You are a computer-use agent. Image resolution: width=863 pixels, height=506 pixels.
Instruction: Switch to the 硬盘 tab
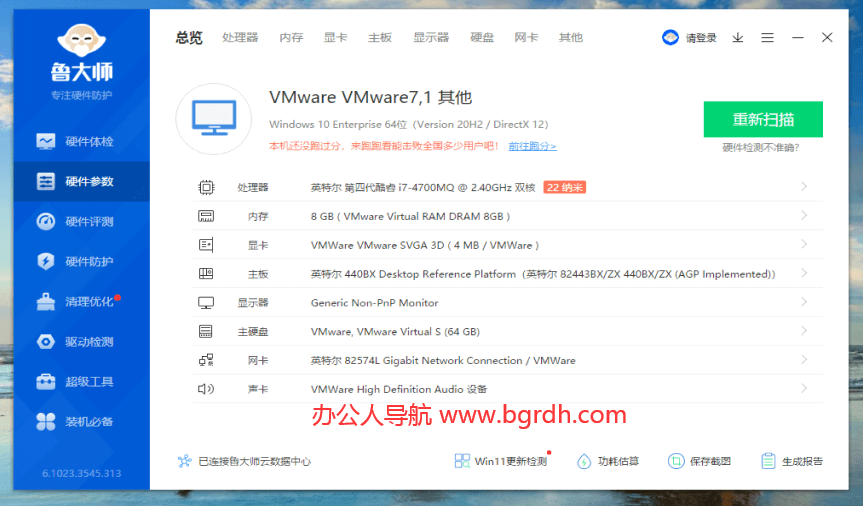pos(482,38)
